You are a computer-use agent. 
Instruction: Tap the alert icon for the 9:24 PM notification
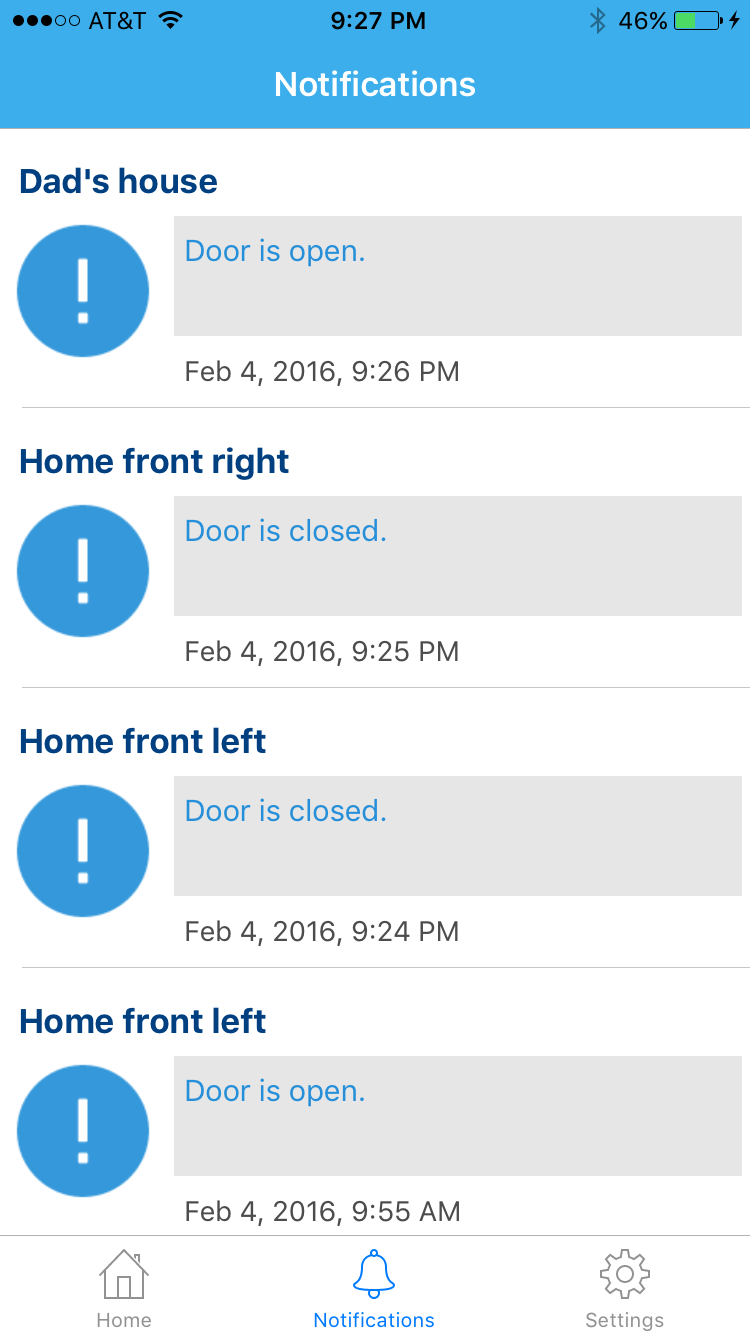83,851
